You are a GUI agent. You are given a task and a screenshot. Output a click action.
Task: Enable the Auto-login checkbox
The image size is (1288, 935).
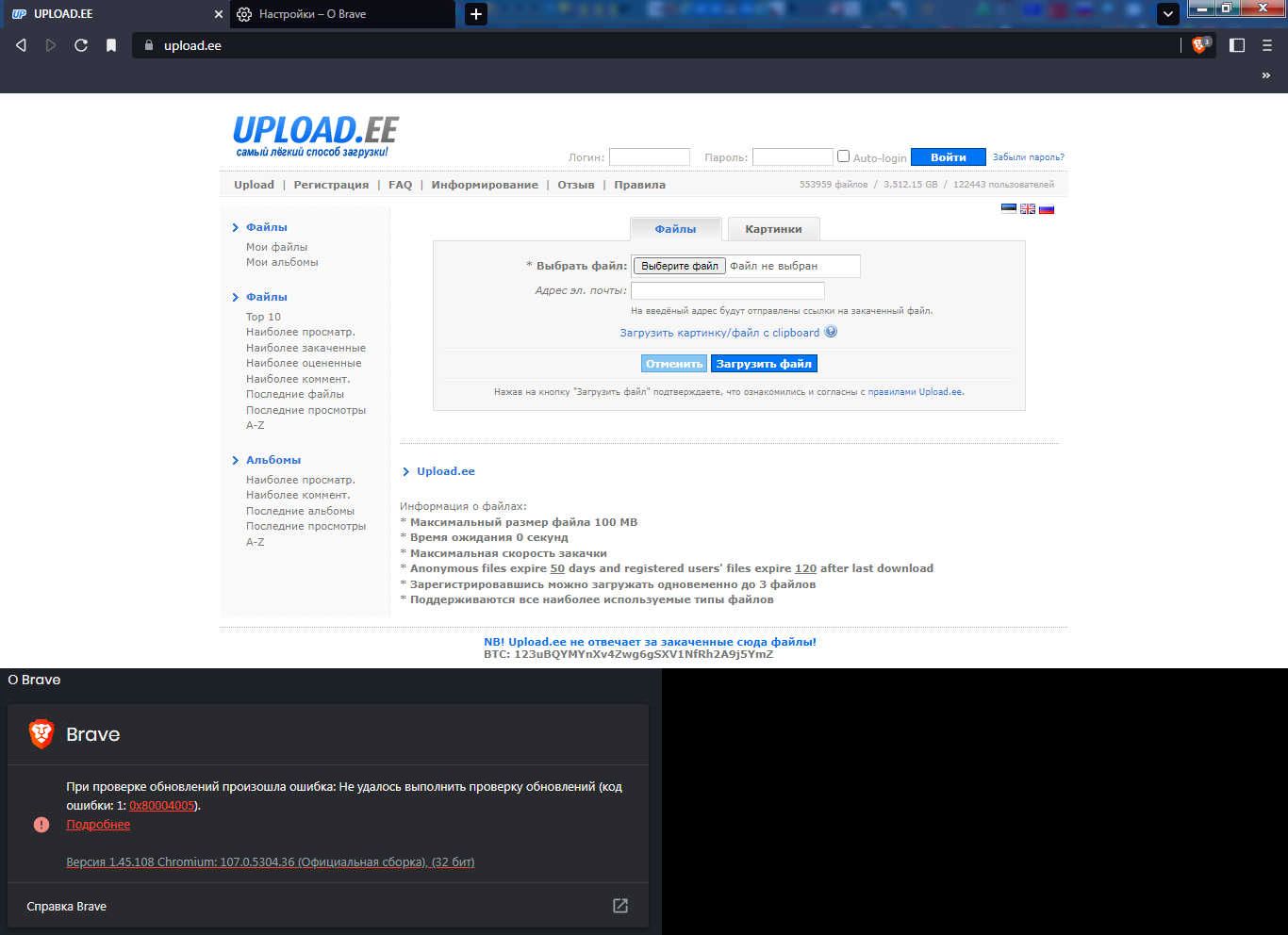pyautogui.click(x=843, y=156)
